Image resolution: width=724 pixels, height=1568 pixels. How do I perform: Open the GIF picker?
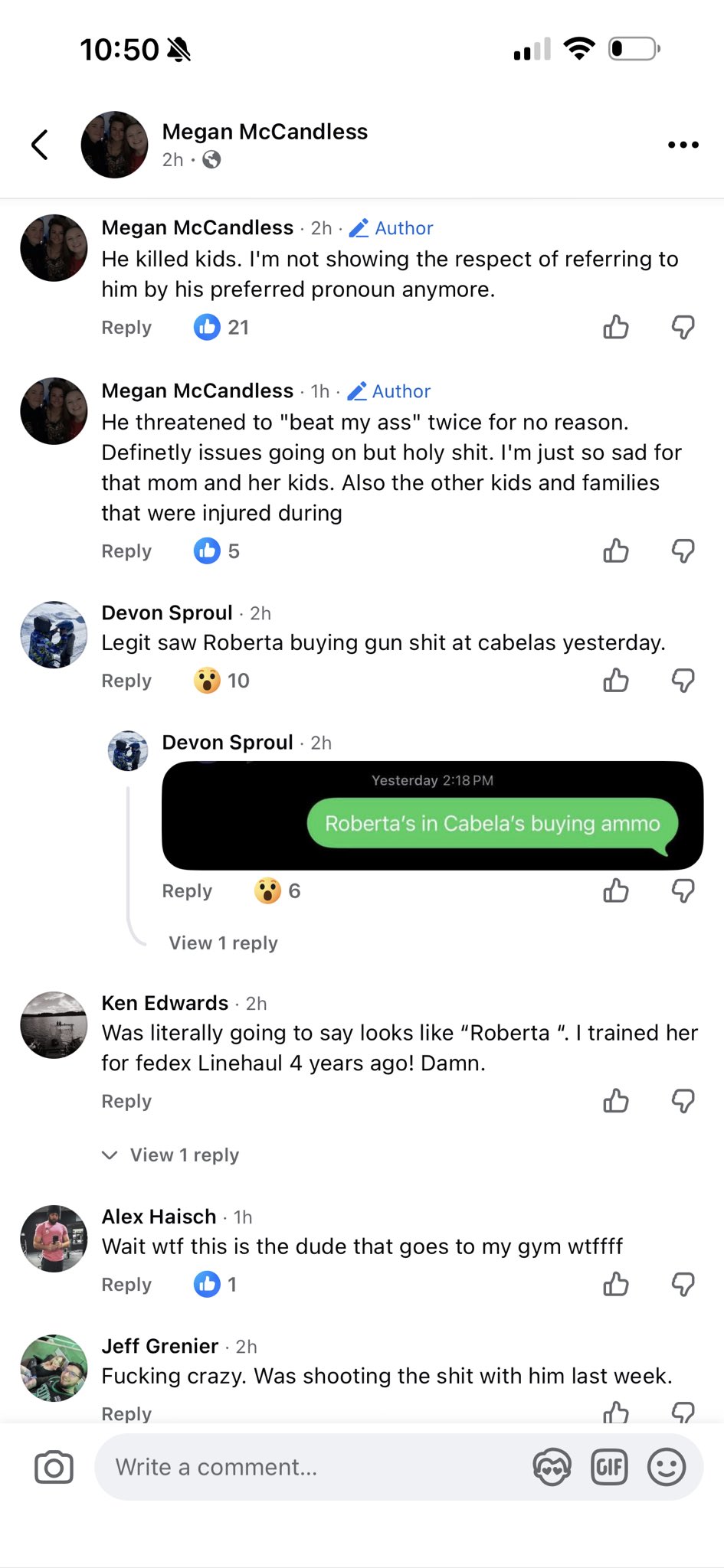coord(609,1468)
